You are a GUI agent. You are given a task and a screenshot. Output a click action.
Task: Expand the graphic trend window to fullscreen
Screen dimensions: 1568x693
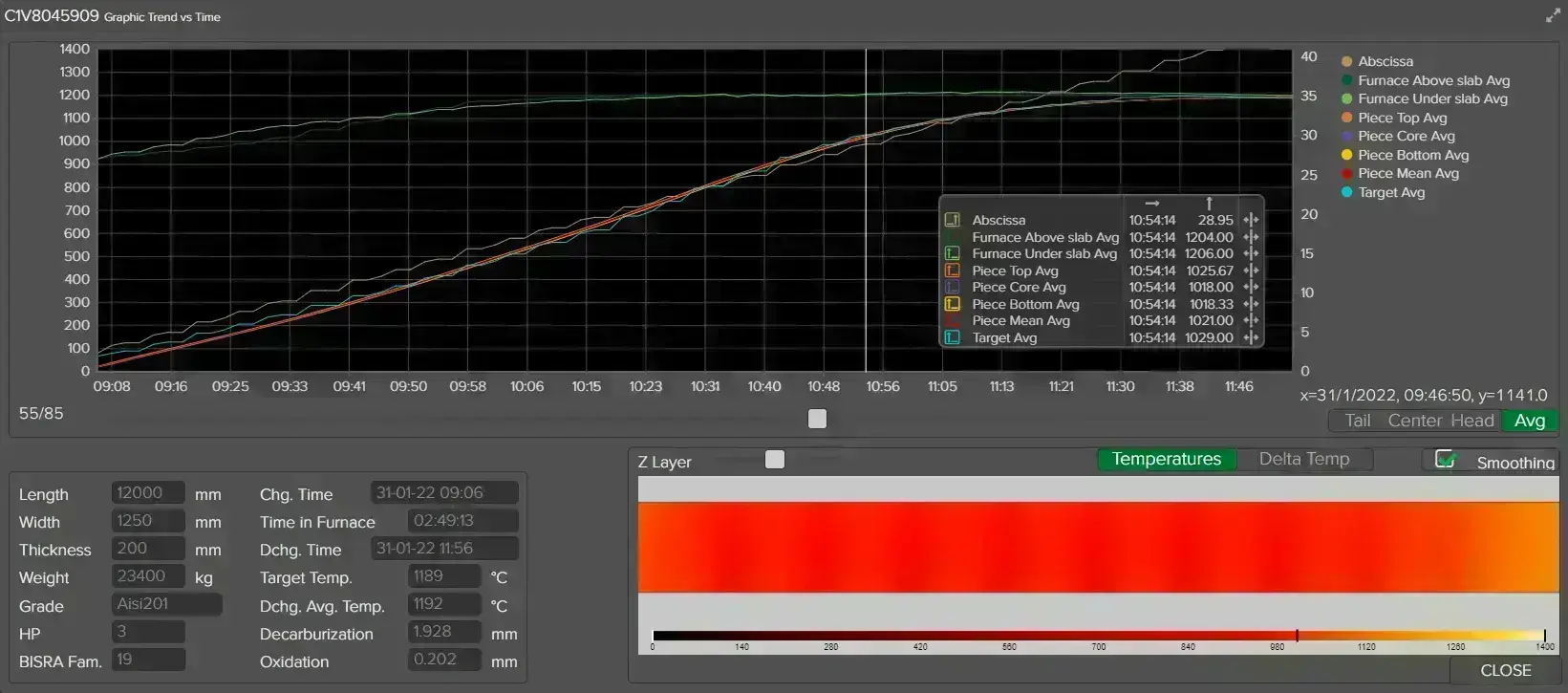pos(1553,16)
